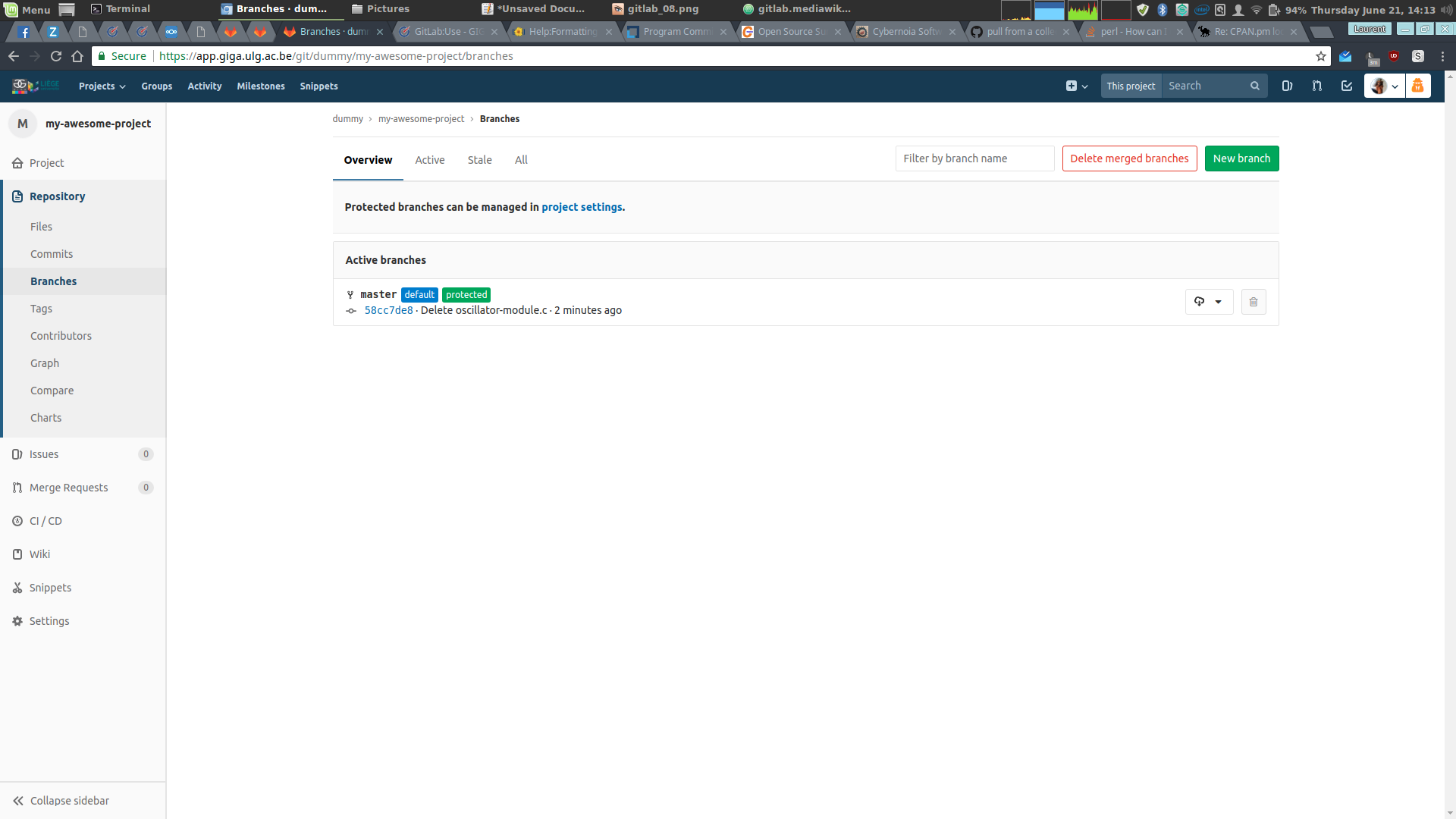Expand the new item plus dropdown
Screen dimensions: 1456x819
click(x=1077, y=86)
